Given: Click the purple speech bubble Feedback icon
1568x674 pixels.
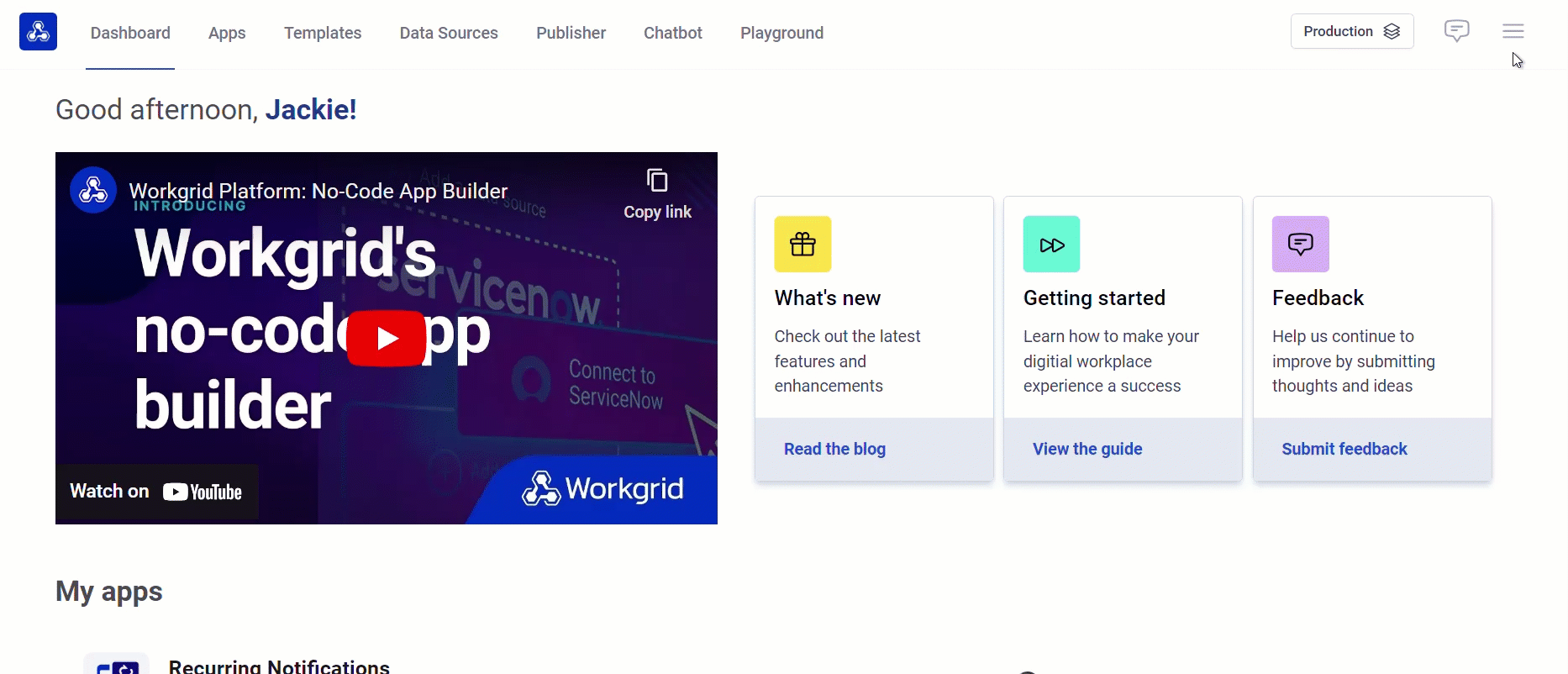Looking at the screenshot, I should pos(1300,244).
